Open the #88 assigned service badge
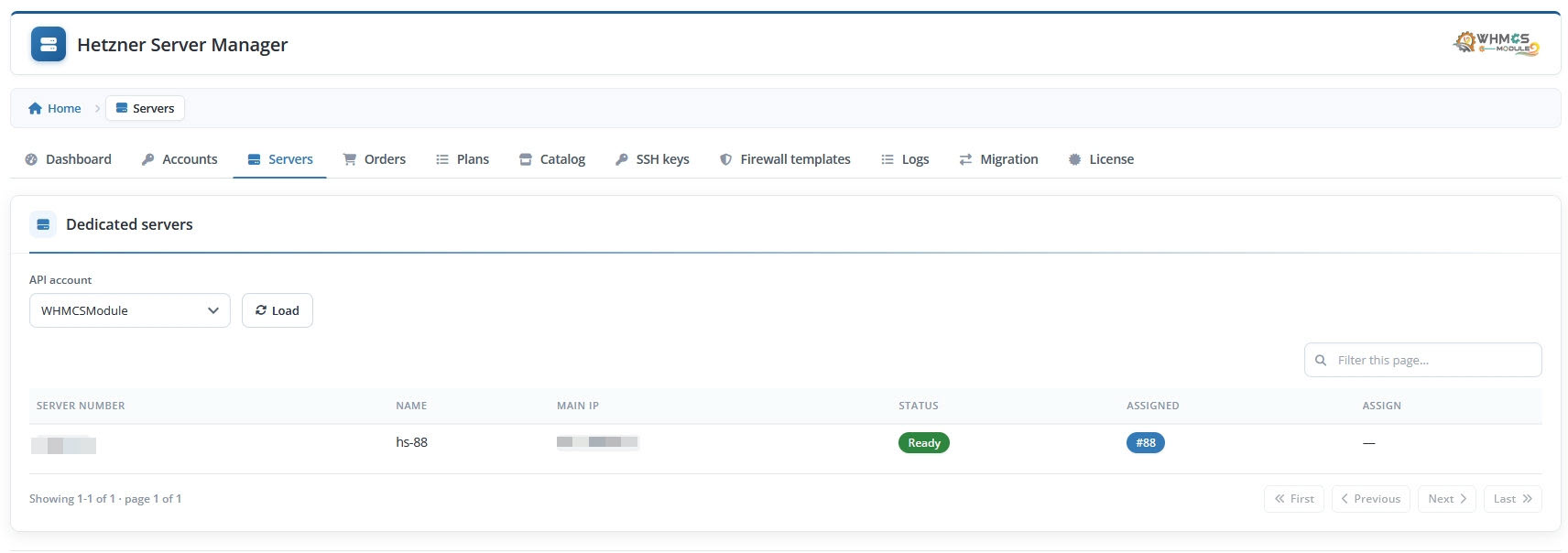1568x553 pixels. tap(1146, 443)
